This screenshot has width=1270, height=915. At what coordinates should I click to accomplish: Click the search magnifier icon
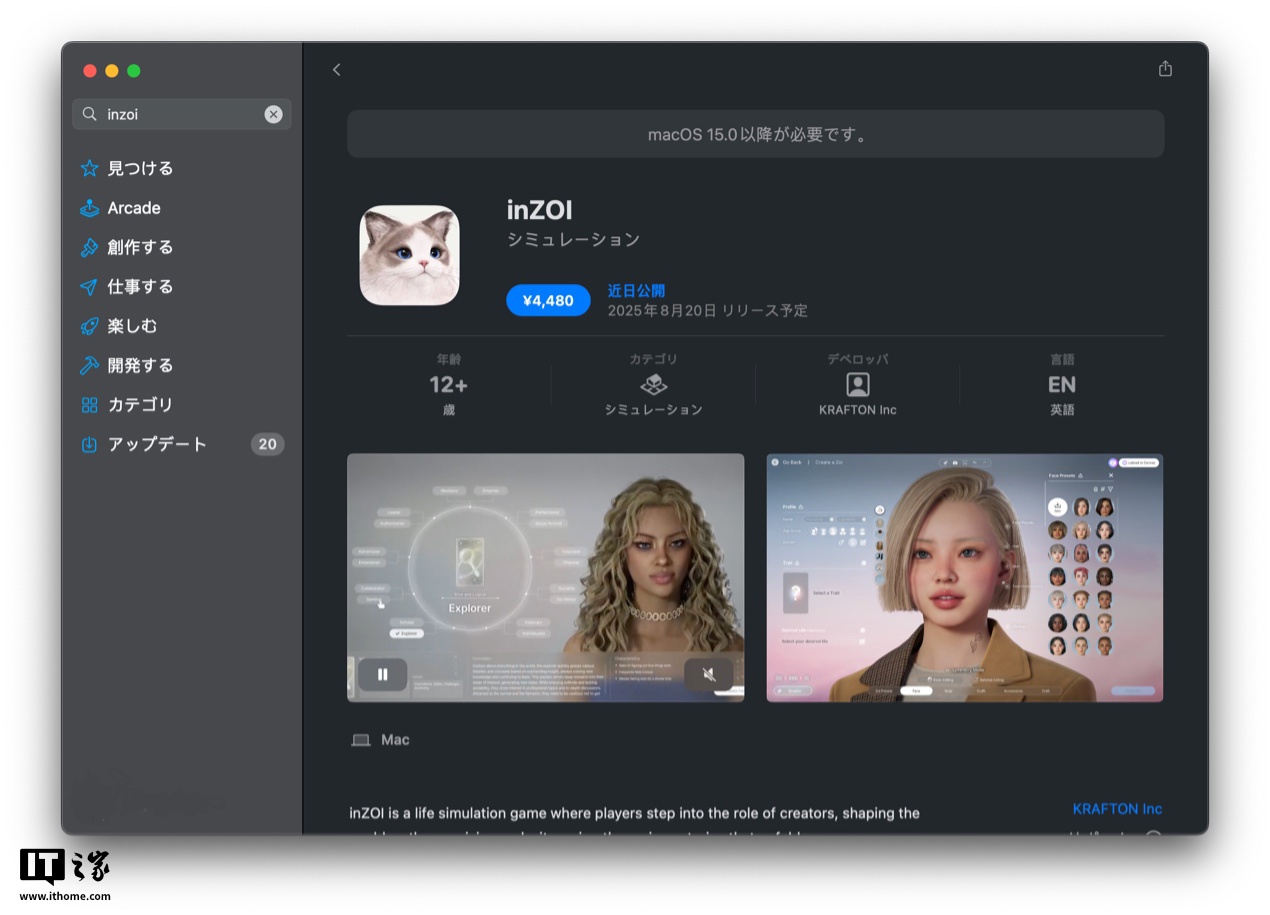click(x=90, y=114)
